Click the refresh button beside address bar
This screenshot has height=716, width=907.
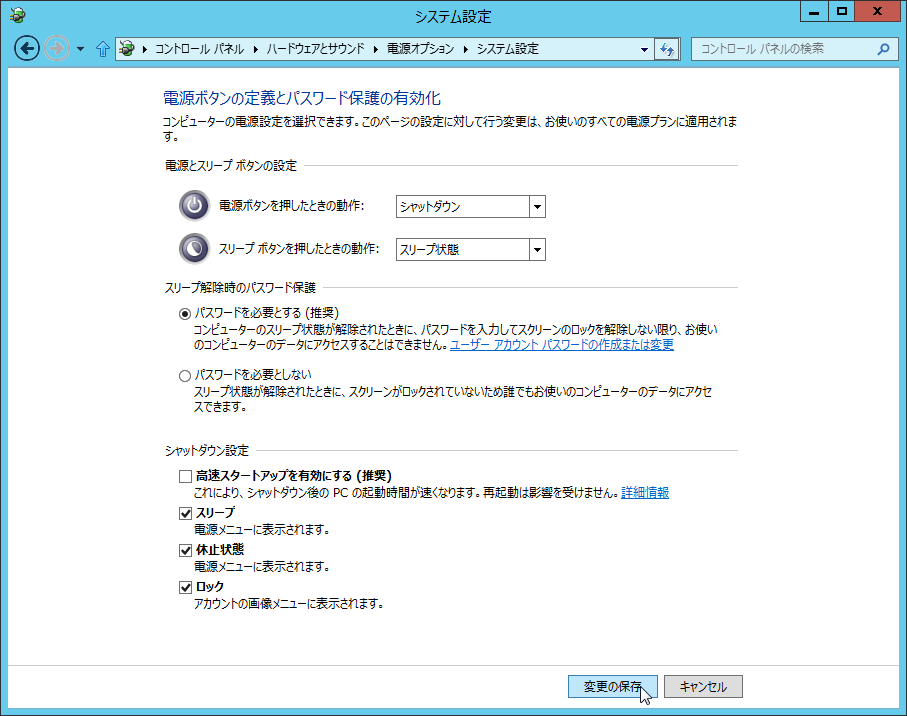click(666, 49)
